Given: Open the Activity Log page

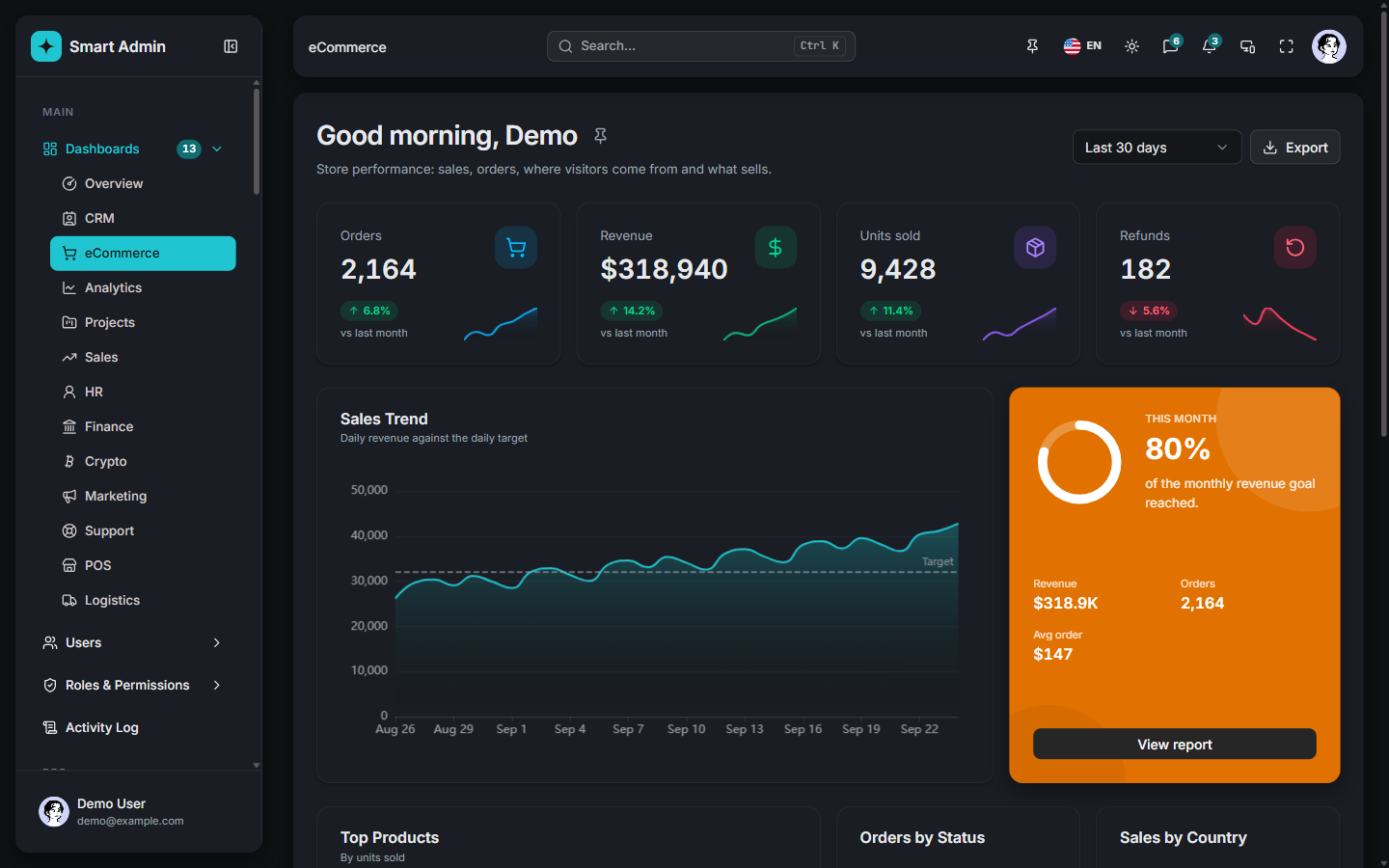Looking at the screenshot, I should [133, 727].
